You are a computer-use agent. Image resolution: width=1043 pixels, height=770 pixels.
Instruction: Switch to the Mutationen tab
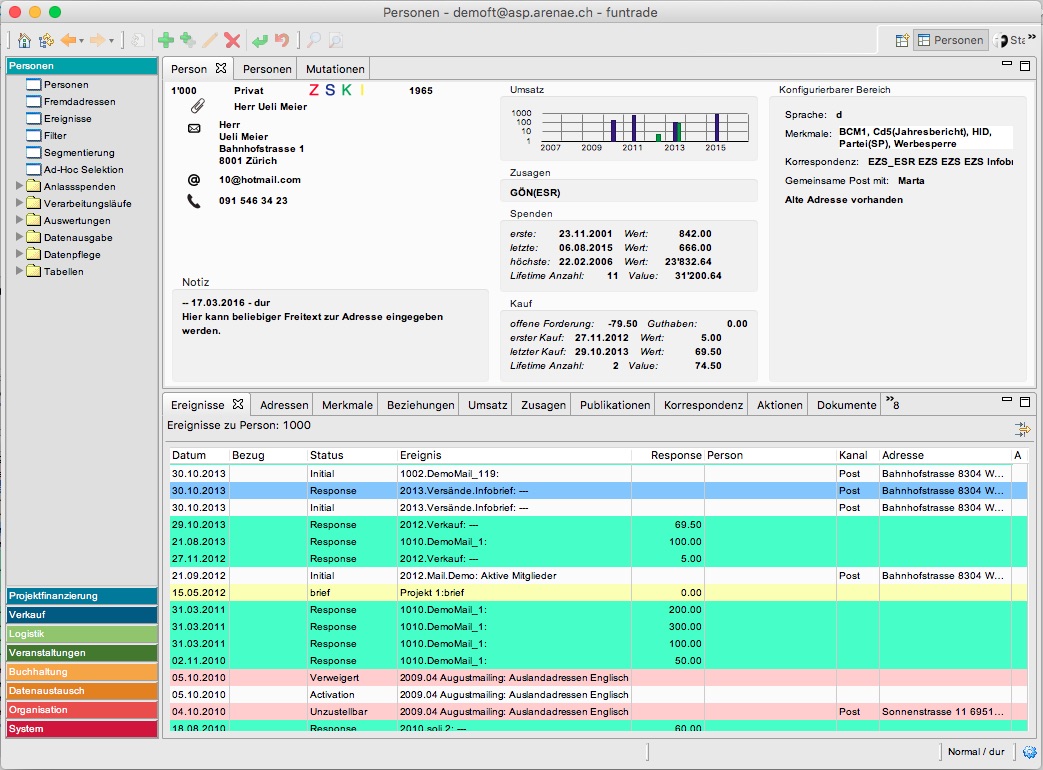point(335,69)
